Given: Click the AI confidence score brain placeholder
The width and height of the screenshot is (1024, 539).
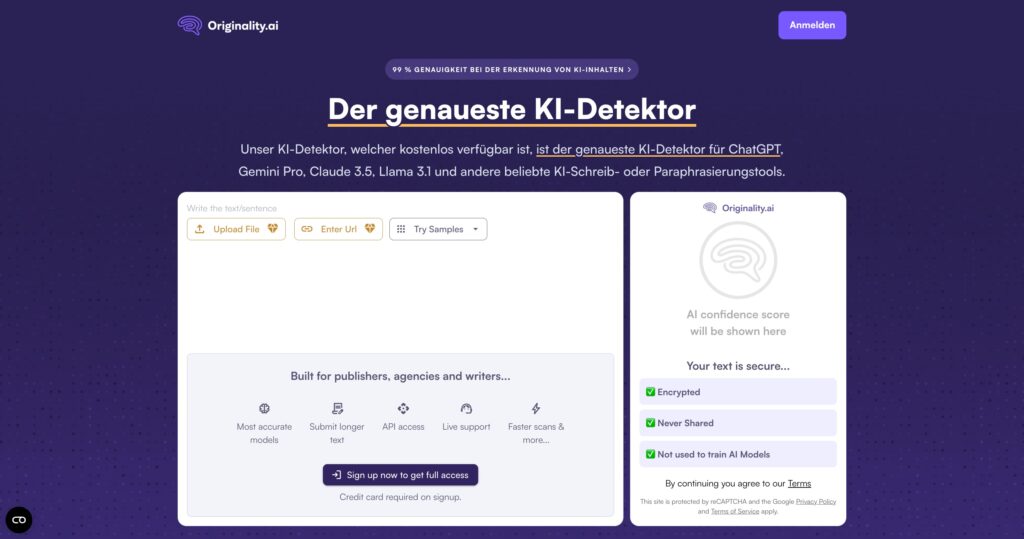Looking at the screenshot, I should 738,260.
